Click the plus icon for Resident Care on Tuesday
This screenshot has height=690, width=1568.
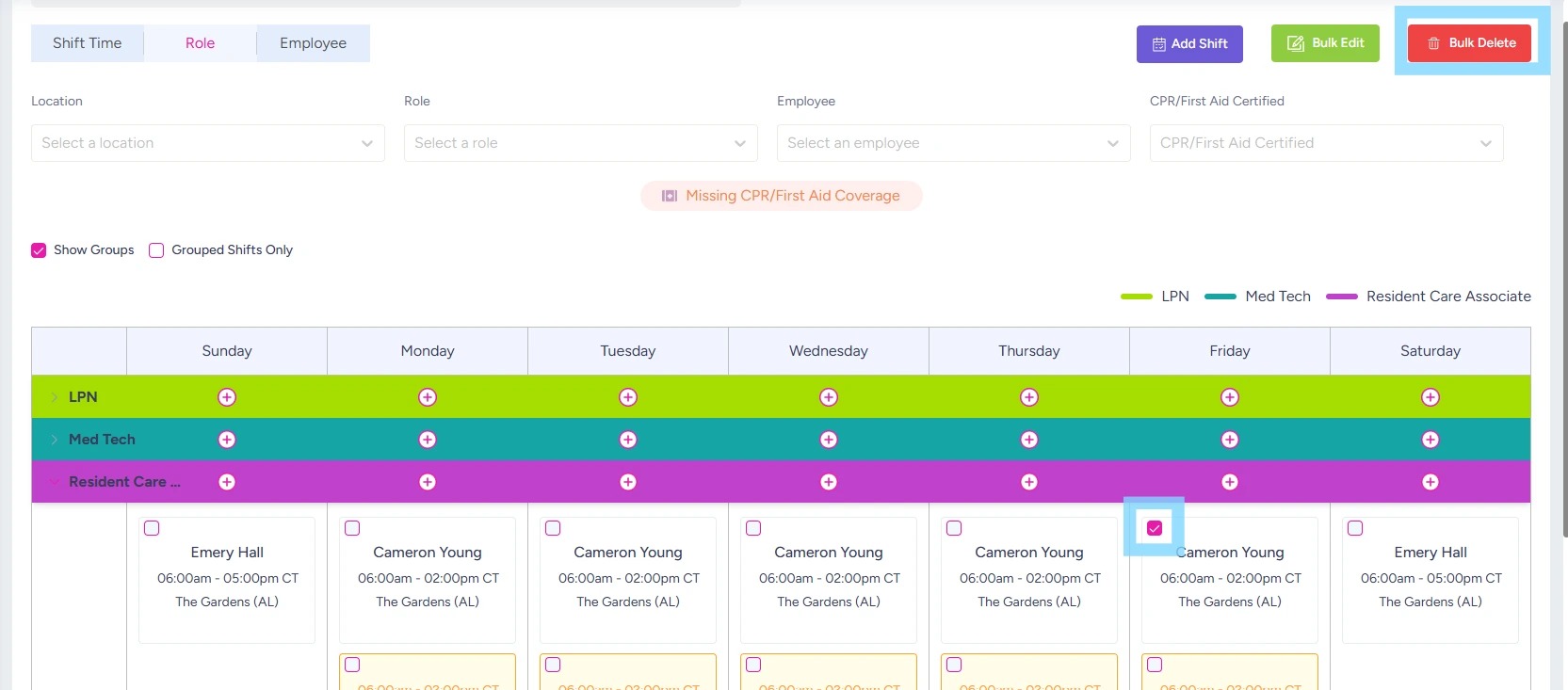[x=628, y=482]
